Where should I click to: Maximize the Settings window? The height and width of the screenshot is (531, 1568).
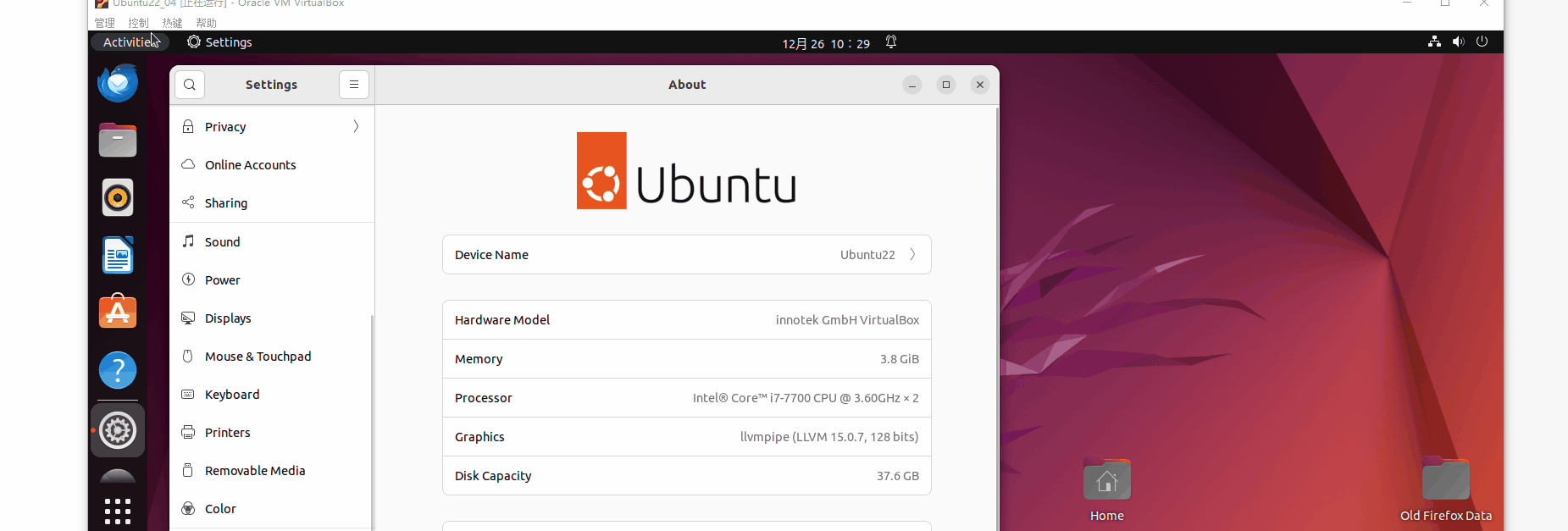[946, 85]
